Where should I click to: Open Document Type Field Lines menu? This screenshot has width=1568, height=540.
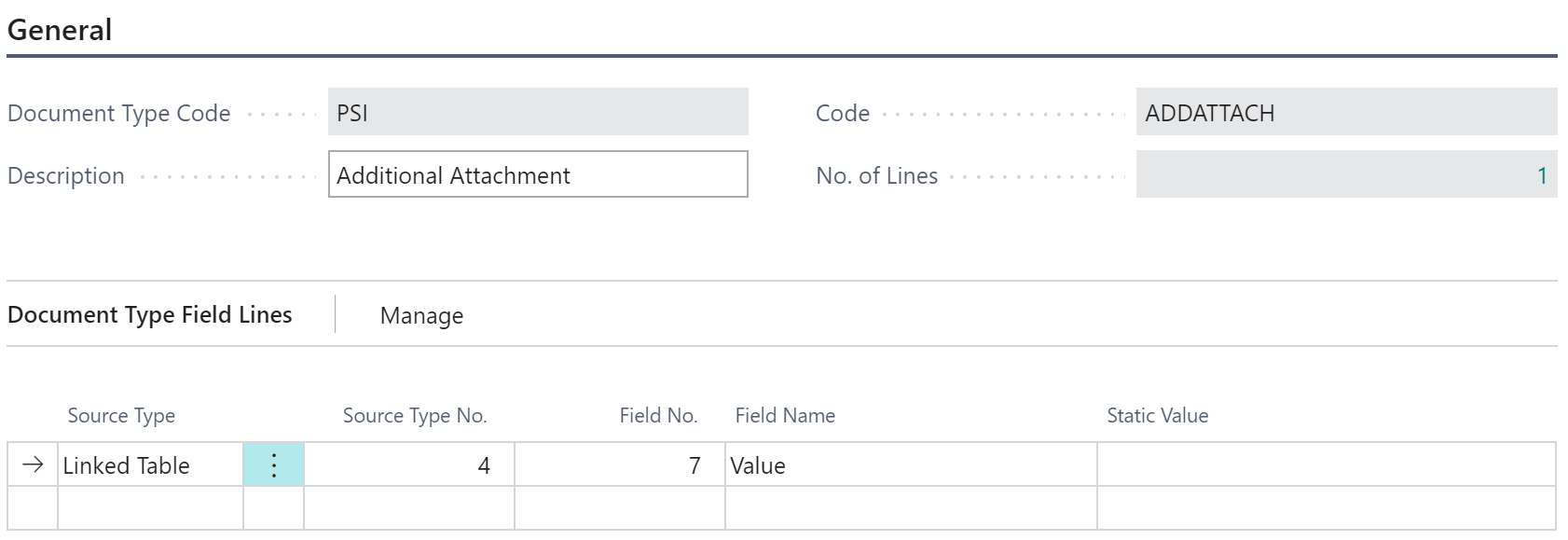(x=150, y=315)
